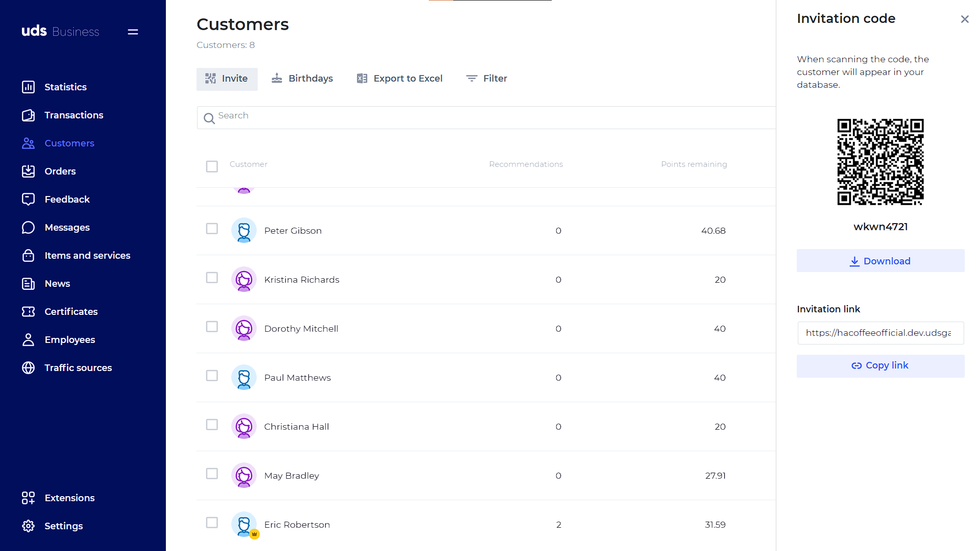980x551 pixels.
Task: Click Christiana Hall's avatar icon
Action: [x=244, y=427]
